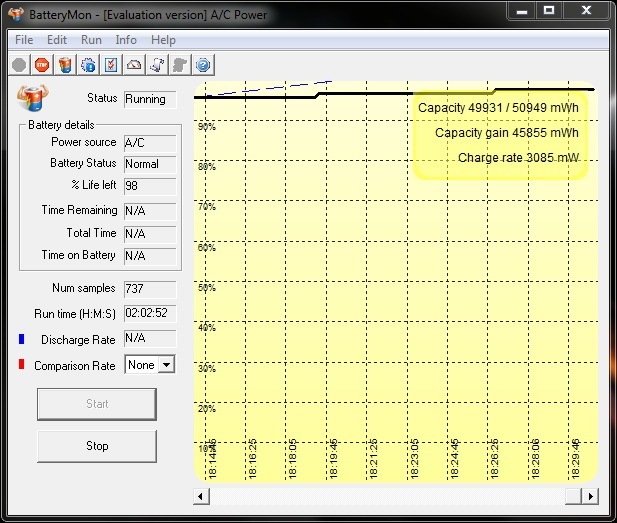Screen dimensions: 617x523
Task: Click the BatteryMon title bar app icon
Action: coord(17,12)
